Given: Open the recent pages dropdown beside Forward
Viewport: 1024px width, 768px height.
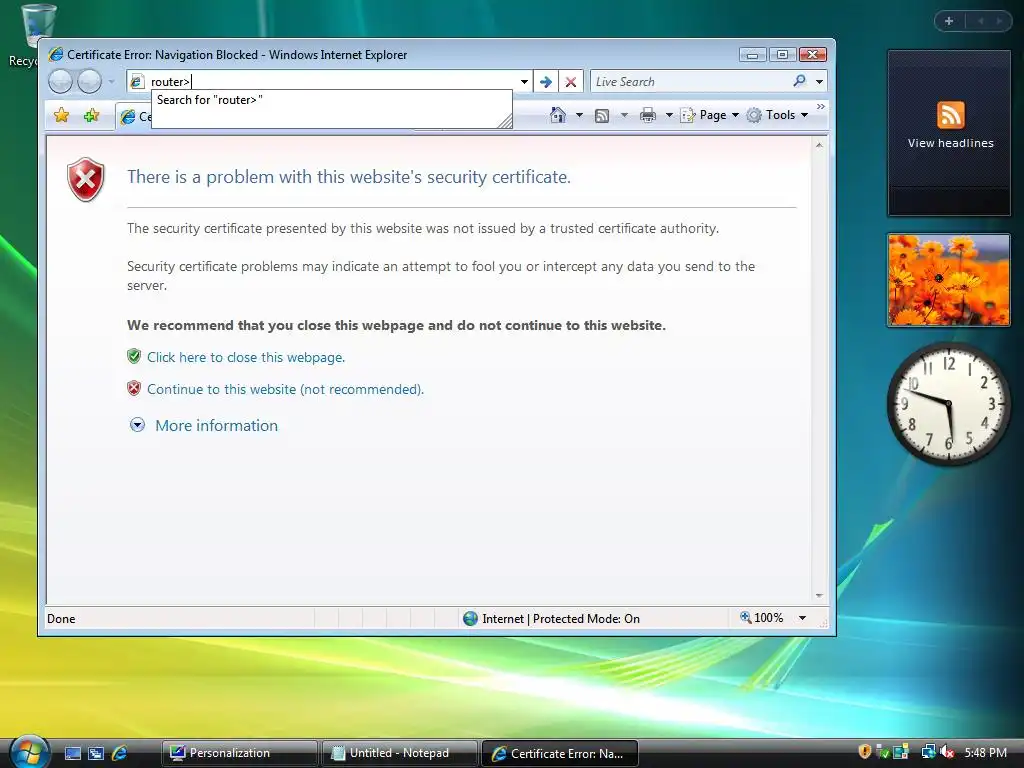Looking at the screenshot, I should click(x=112, y=82).
